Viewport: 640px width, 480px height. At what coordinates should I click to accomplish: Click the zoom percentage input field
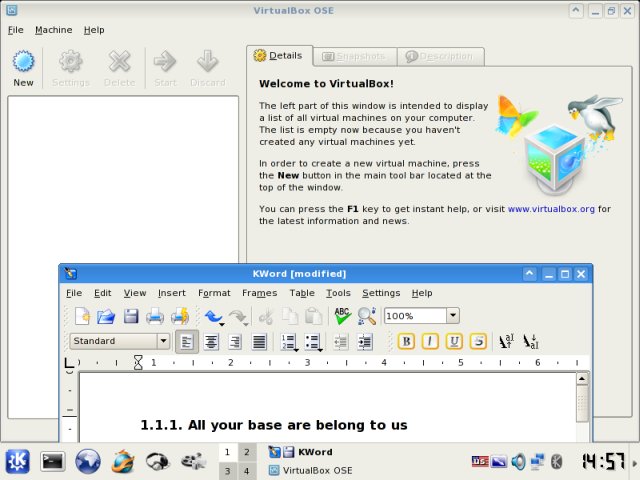coord(415,316)
